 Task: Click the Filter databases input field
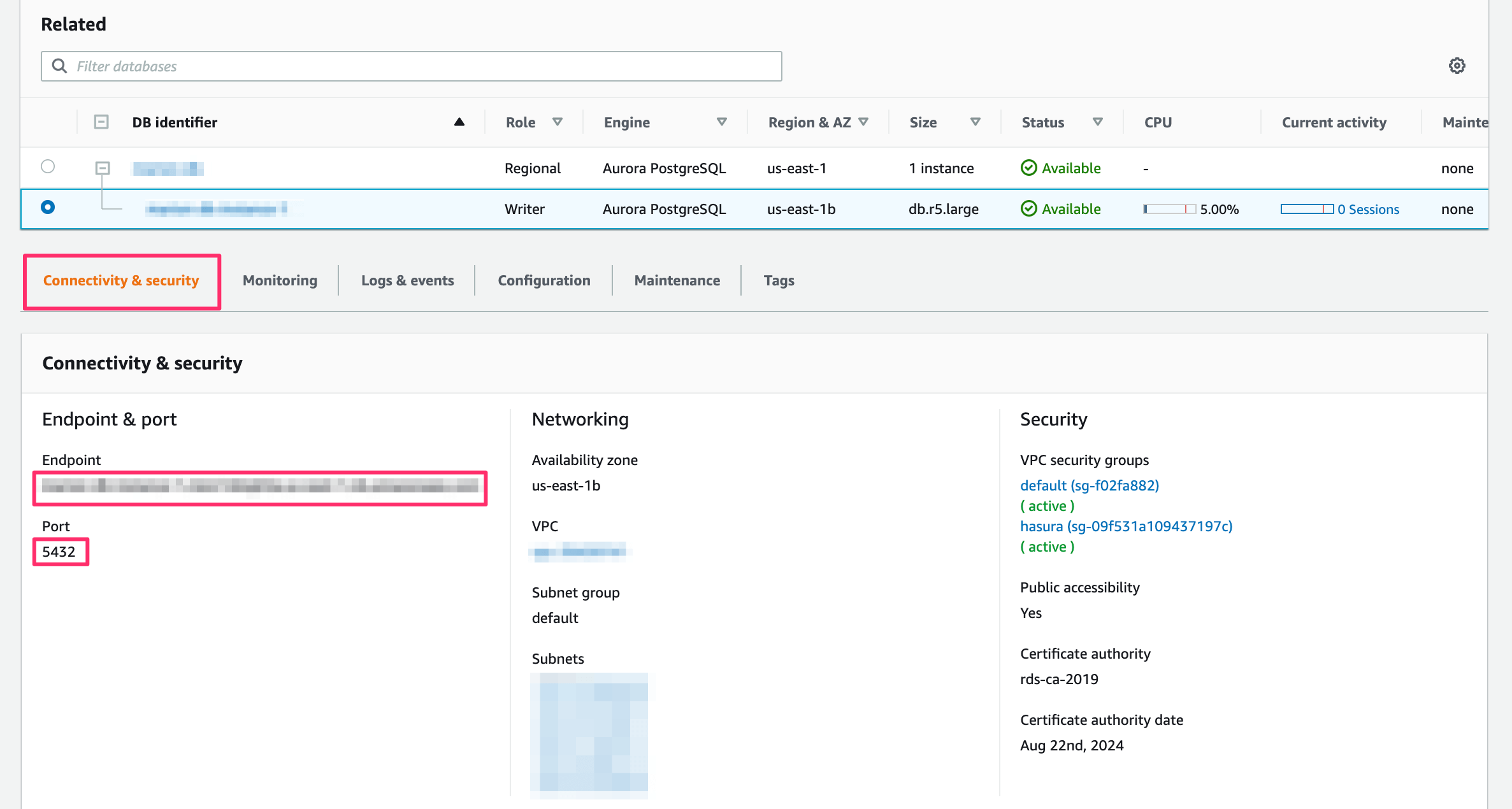pyautogui.click(x=412, y=66)
